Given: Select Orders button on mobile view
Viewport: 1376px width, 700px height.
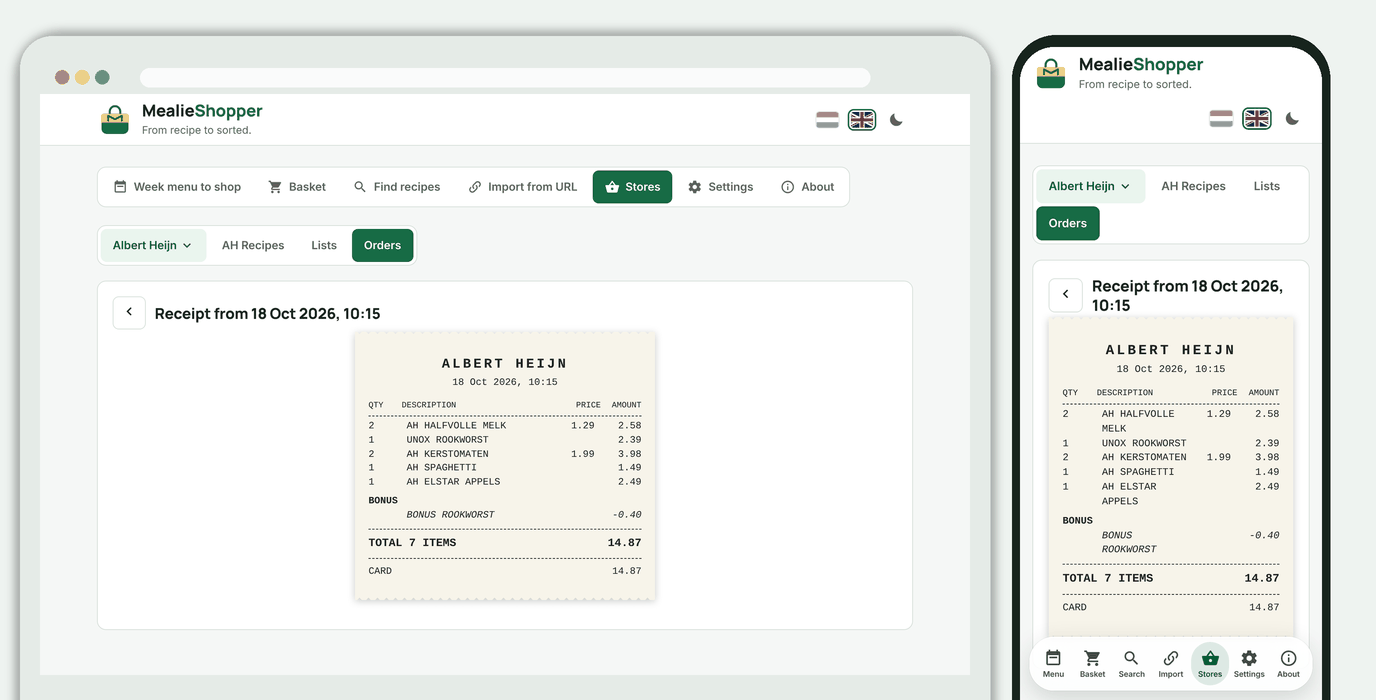Looking at the screenshot, I should pos(1067,223).
